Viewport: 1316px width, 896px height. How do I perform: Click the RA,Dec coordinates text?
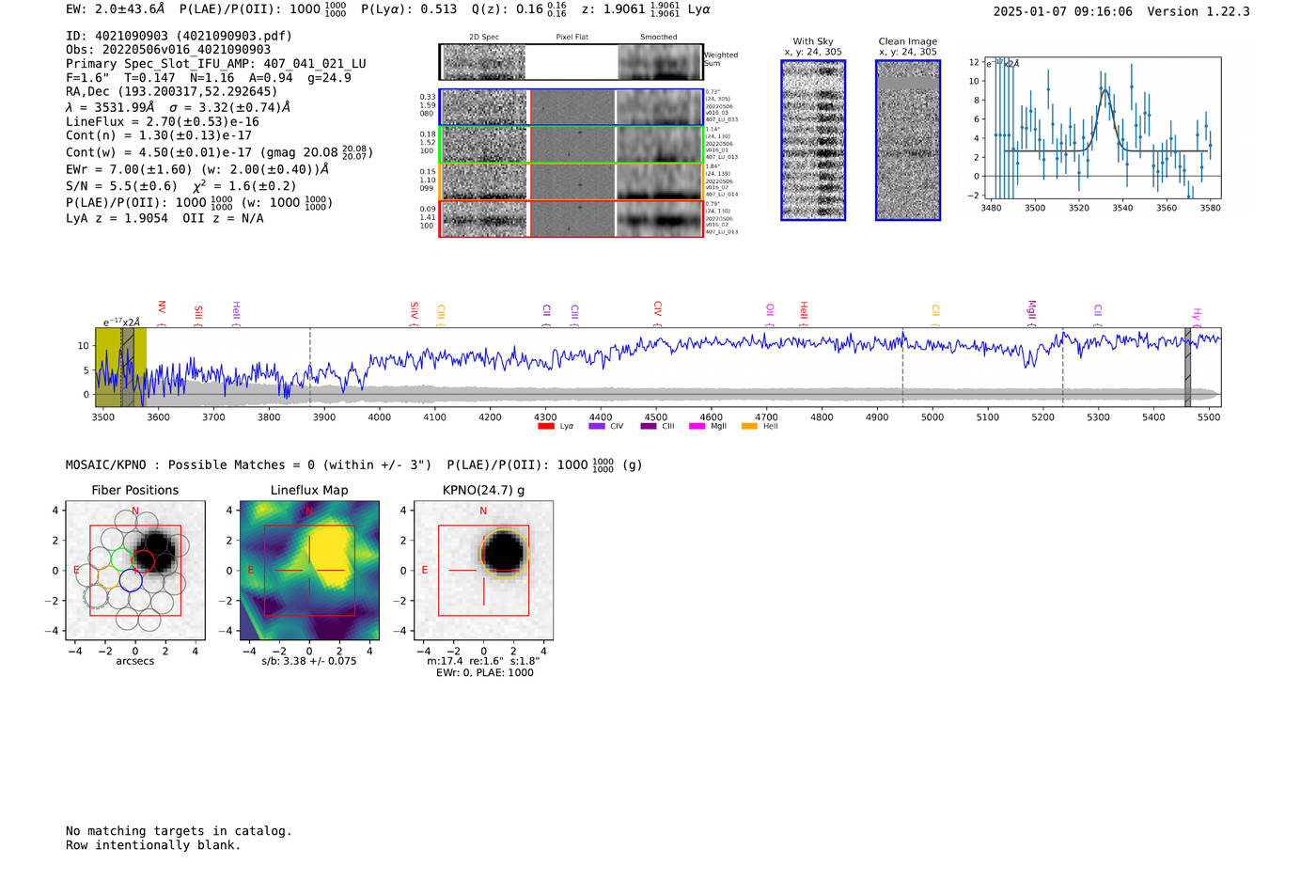(172, 92)
